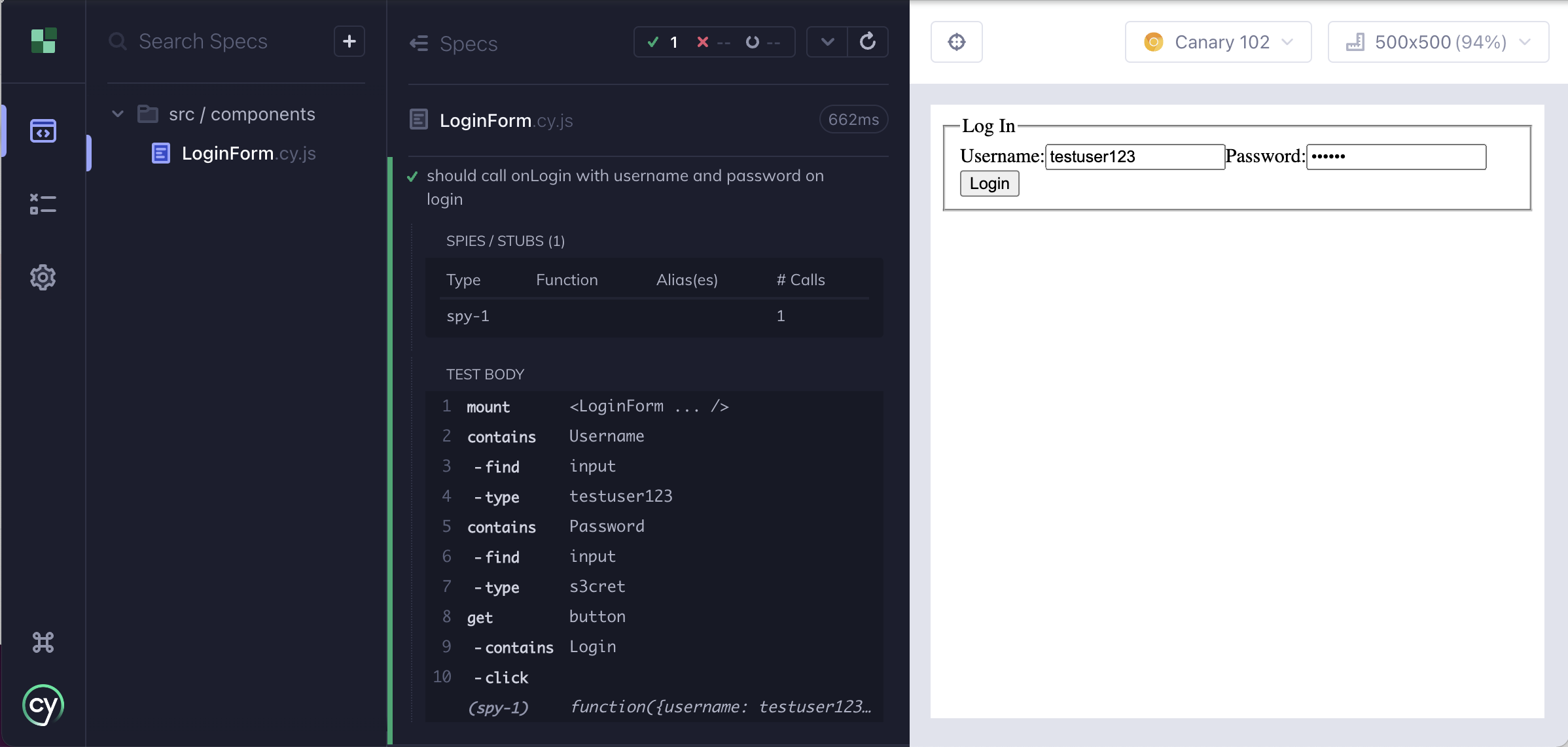Open the 500x500 (94%) viewport dropdown
Screen dimensions: 1568x747
tap(1438, 42)
